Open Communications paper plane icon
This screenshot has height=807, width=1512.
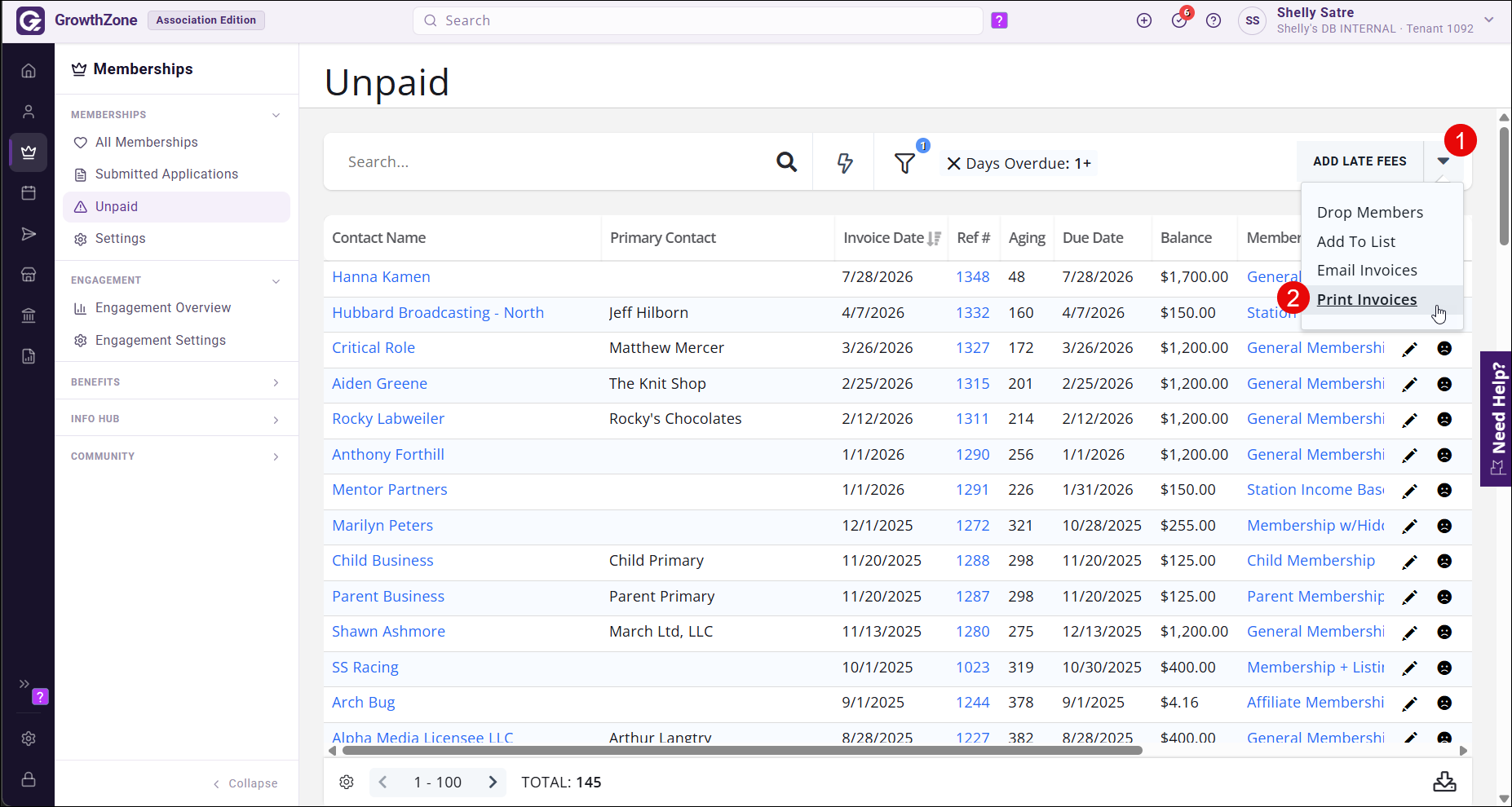click(29, 235)
